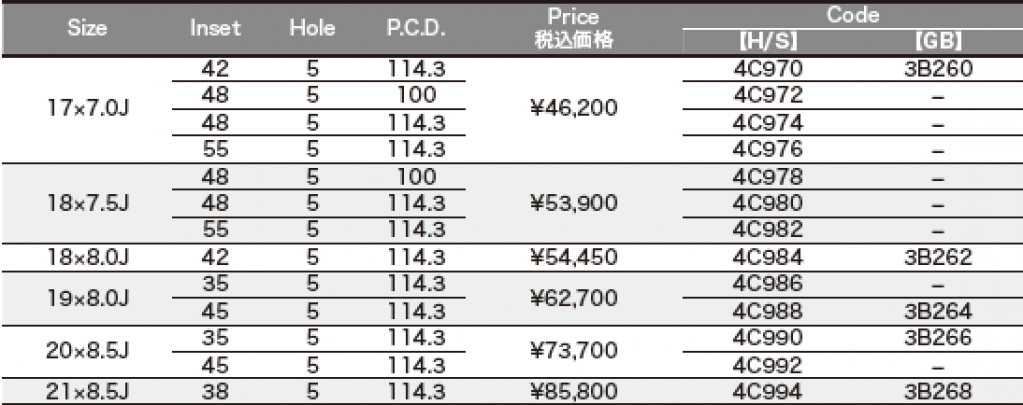Click the Price 税込価格 header
Screen dimensions: 1023x405
[x=573, y=28]
